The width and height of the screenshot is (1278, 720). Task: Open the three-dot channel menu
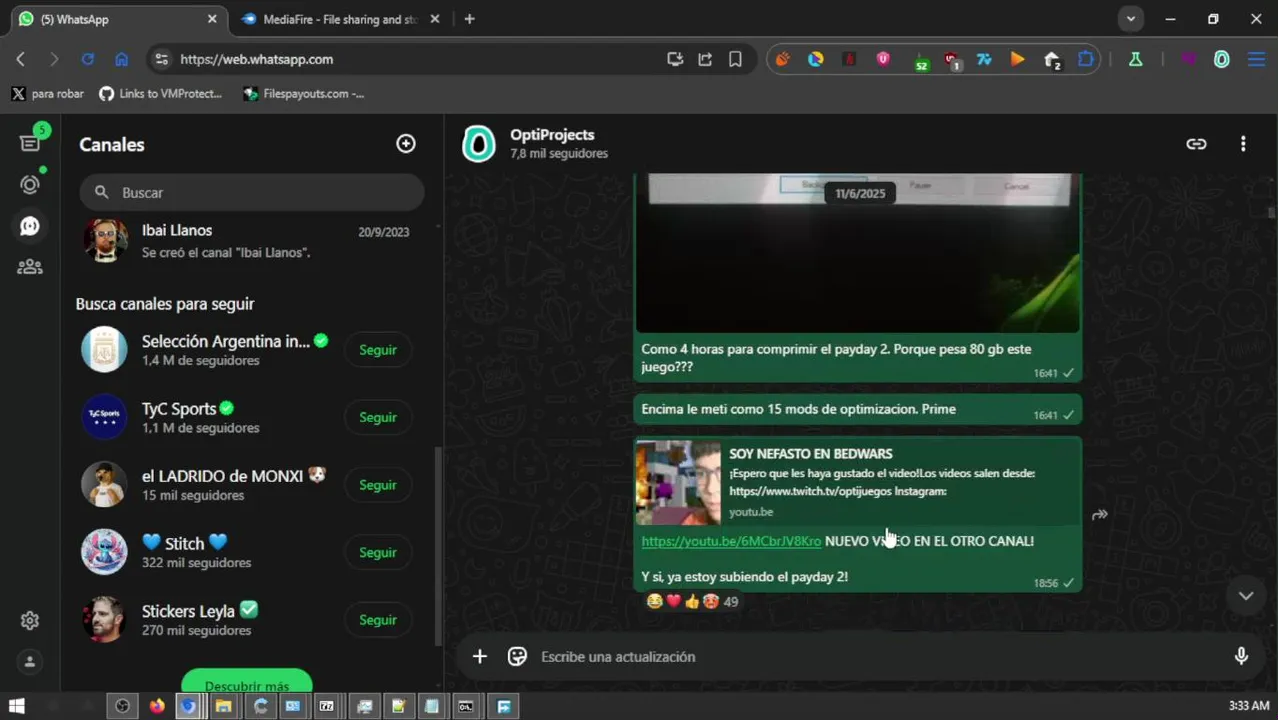[1243, 144]
